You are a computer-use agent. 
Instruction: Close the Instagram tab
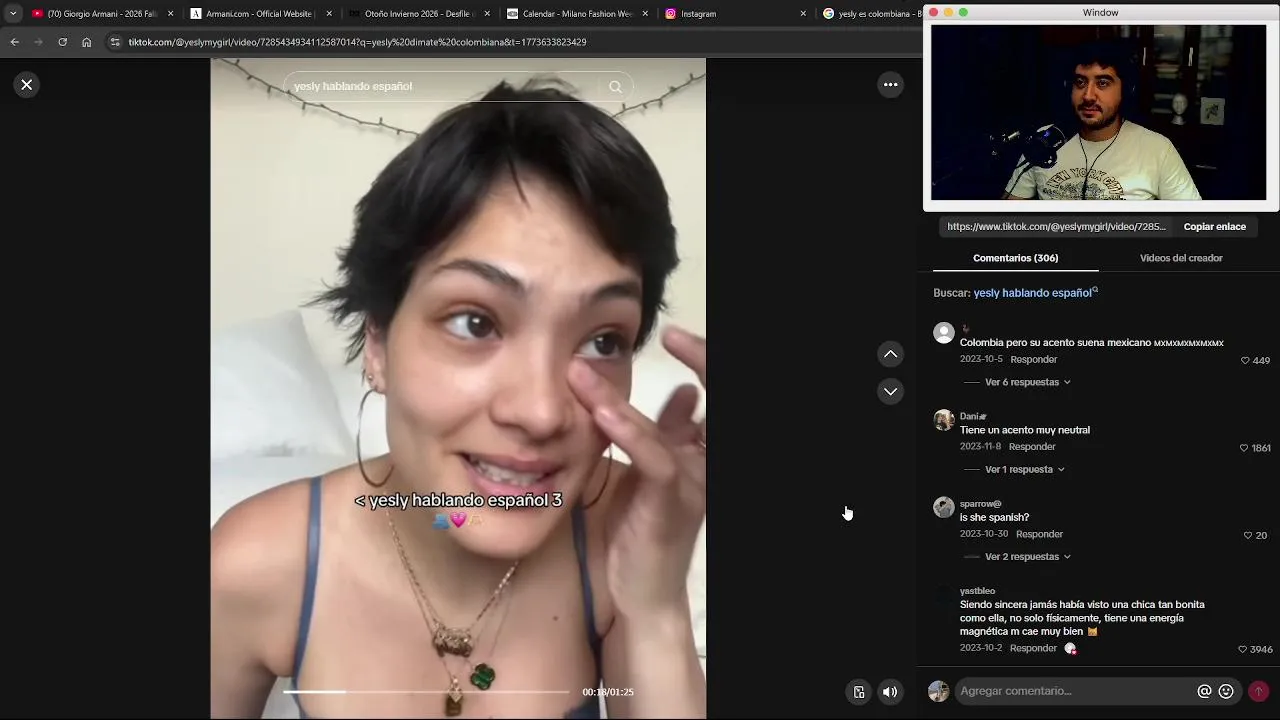coord(803,14)
